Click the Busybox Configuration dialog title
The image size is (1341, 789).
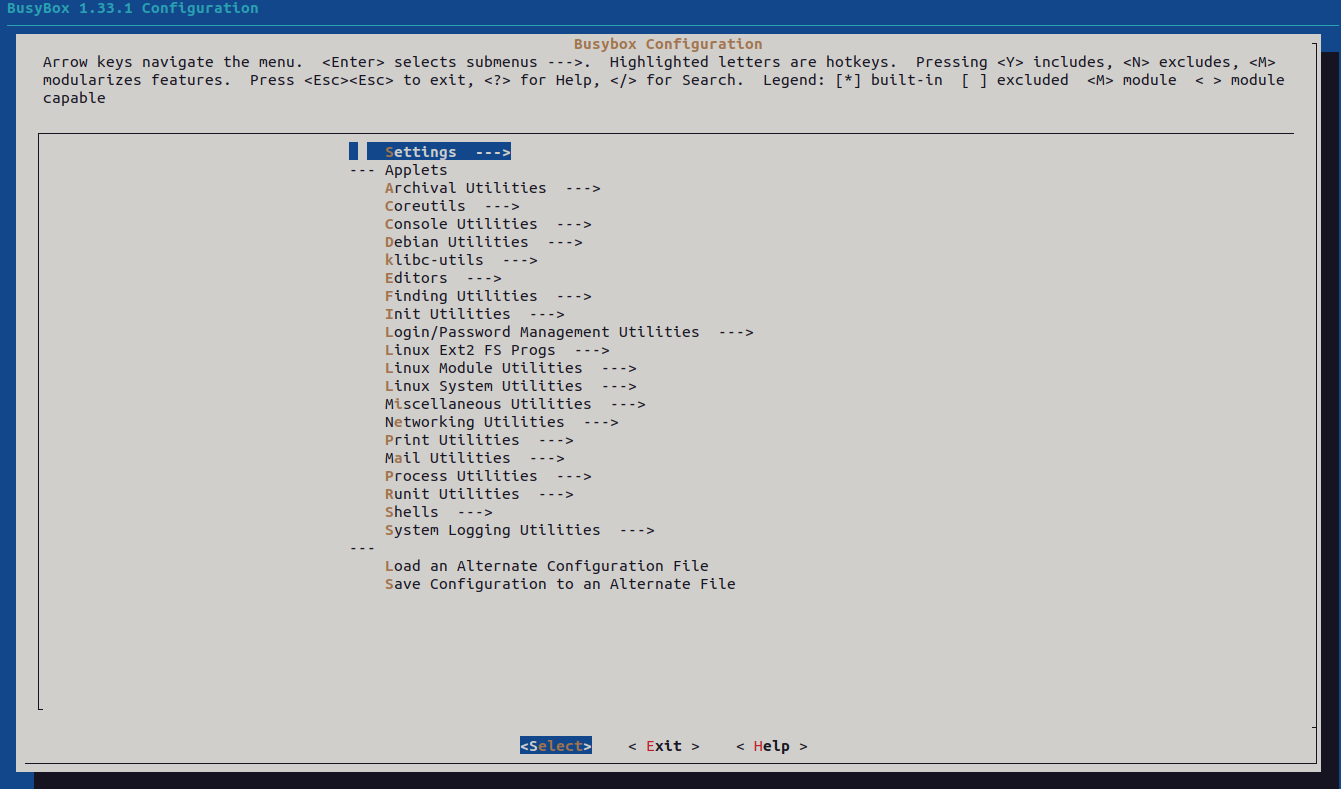tap(668, 44)
